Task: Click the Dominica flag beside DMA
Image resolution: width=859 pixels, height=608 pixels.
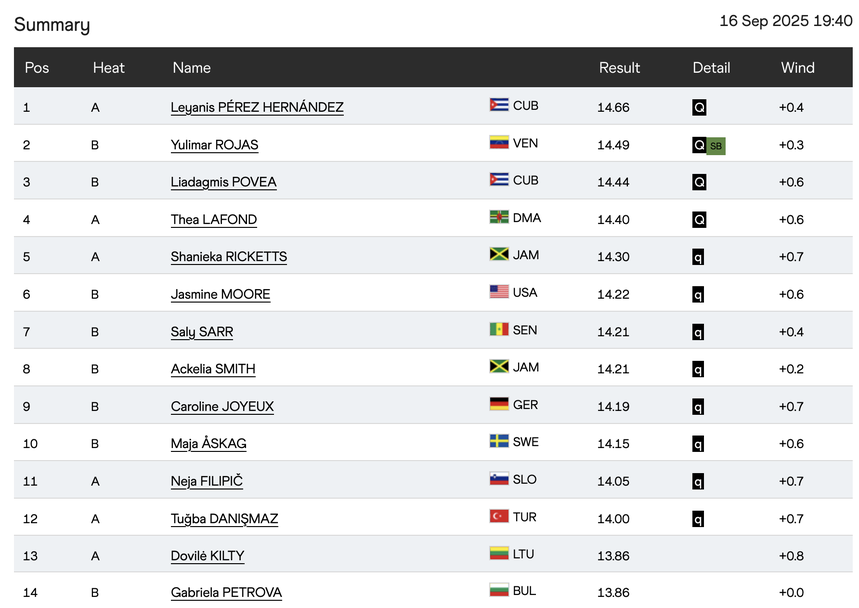Action: (499, 218)
